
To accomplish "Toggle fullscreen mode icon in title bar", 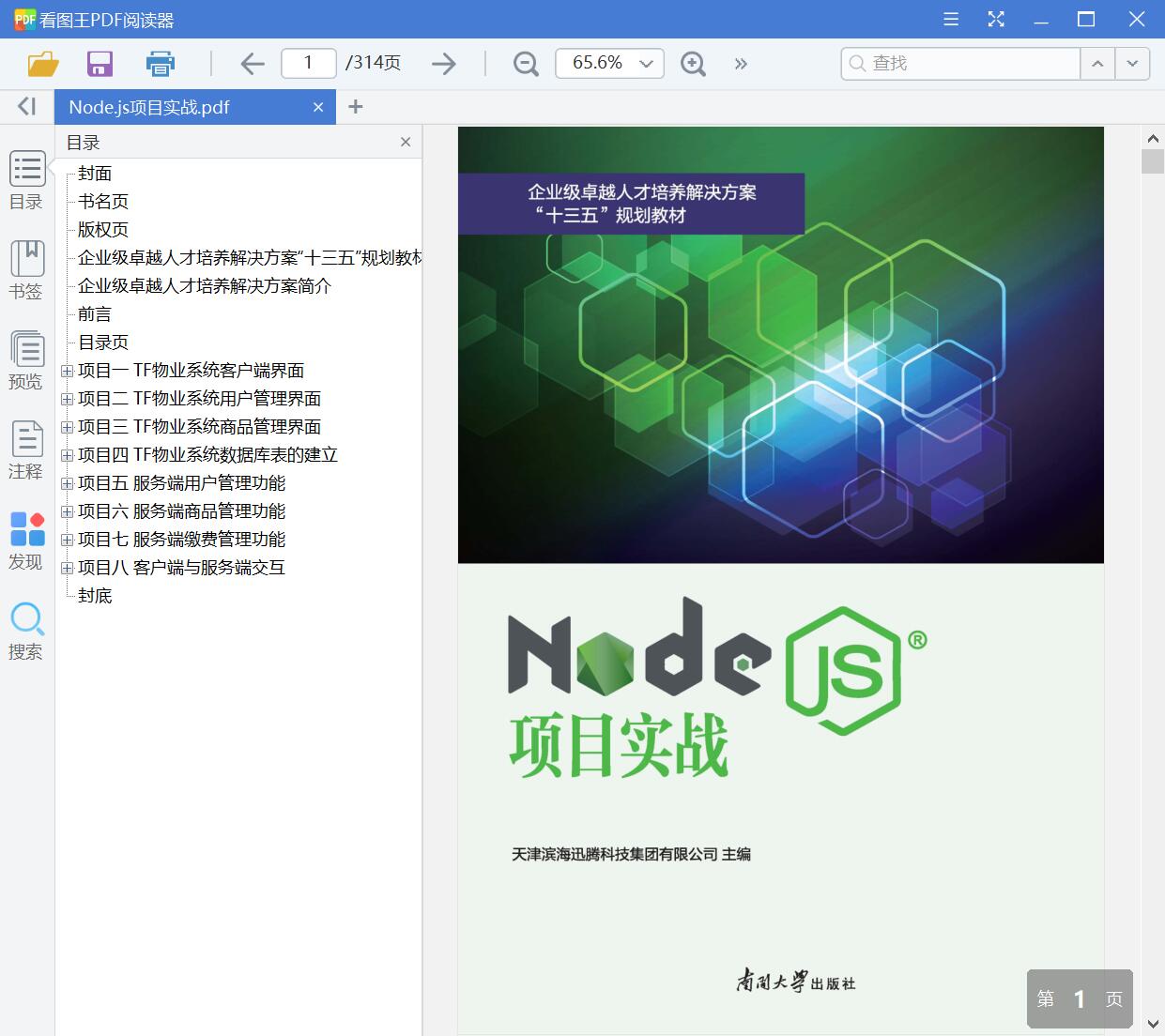I will (996, 19).
